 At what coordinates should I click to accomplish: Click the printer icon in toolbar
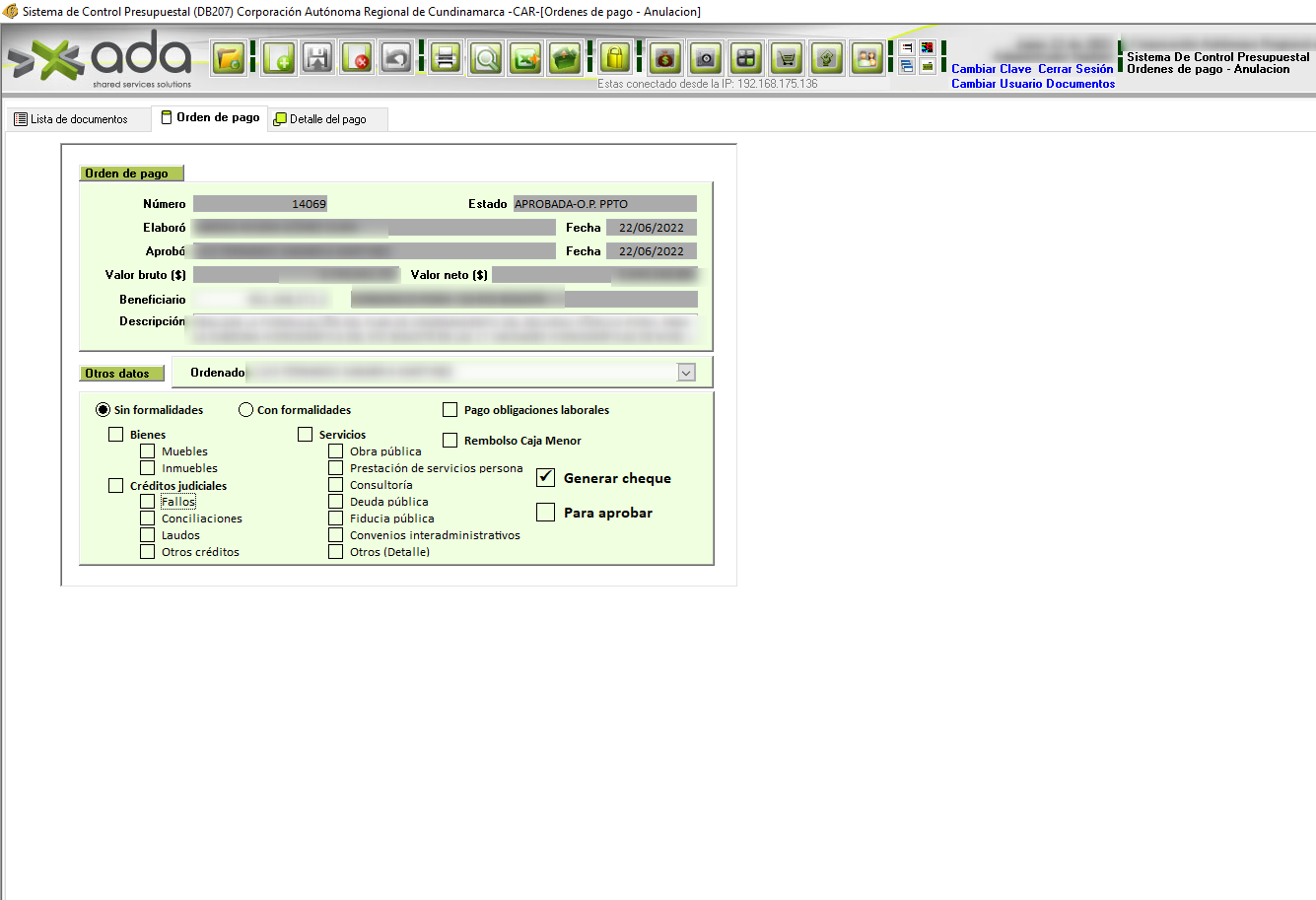(x=446, y=58)
